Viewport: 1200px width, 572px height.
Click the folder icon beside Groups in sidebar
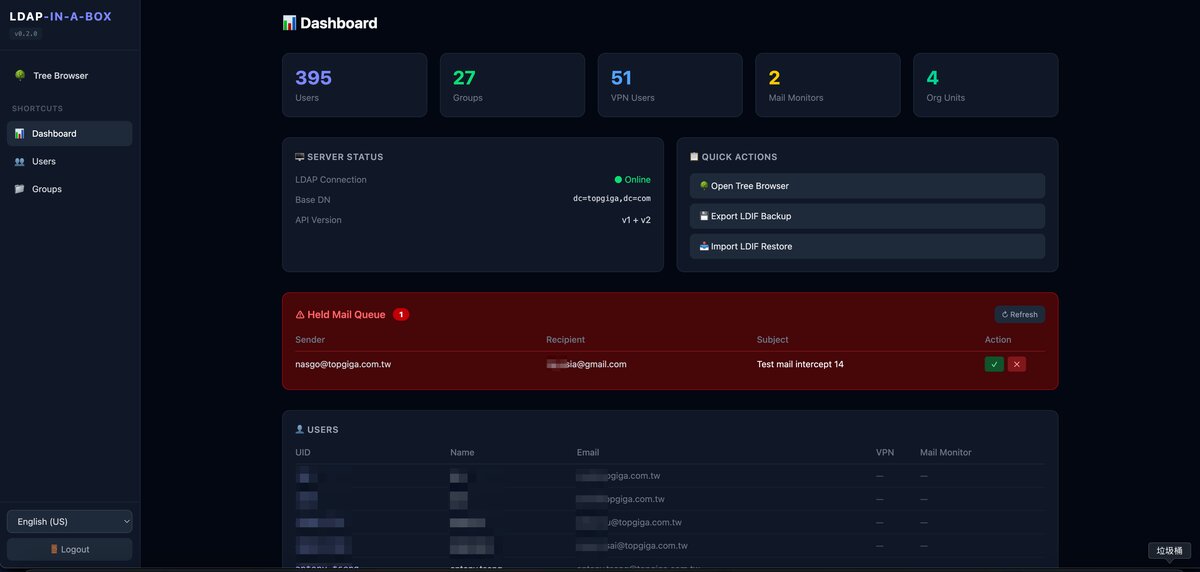click(20, 189)
